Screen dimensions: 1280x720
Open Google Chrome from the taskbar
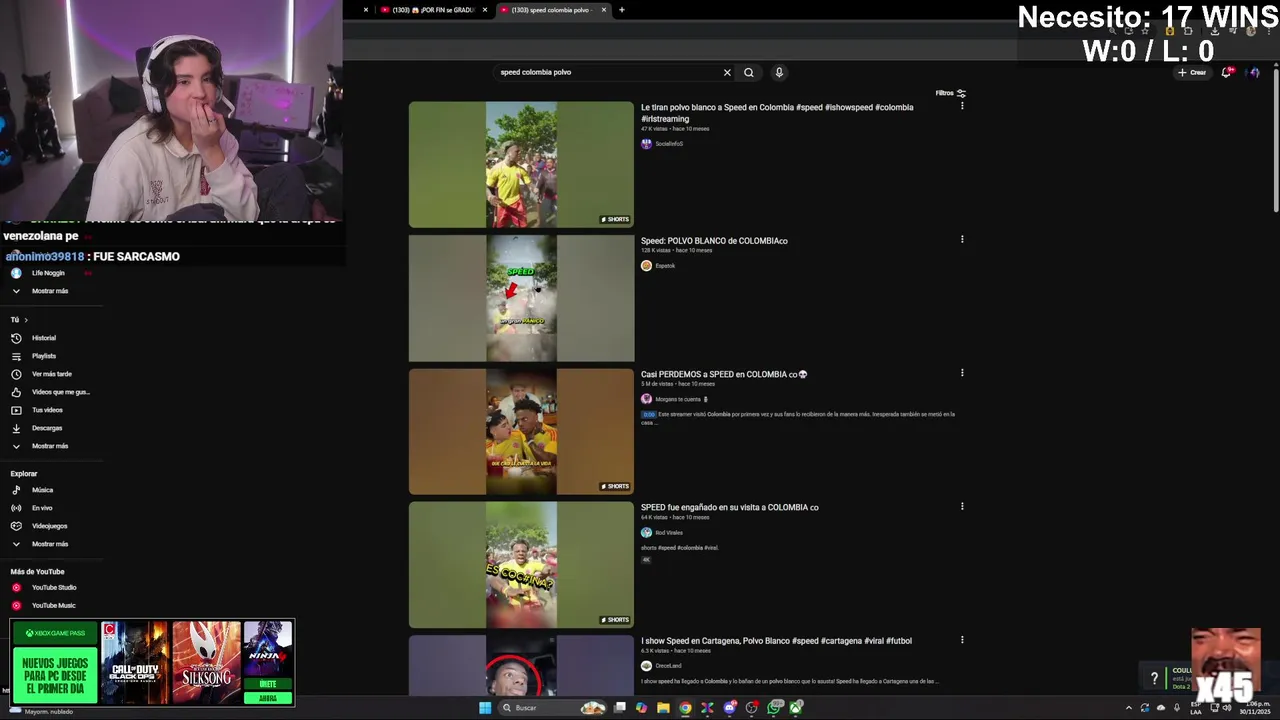pyautogui.click(x=685, y=708)
